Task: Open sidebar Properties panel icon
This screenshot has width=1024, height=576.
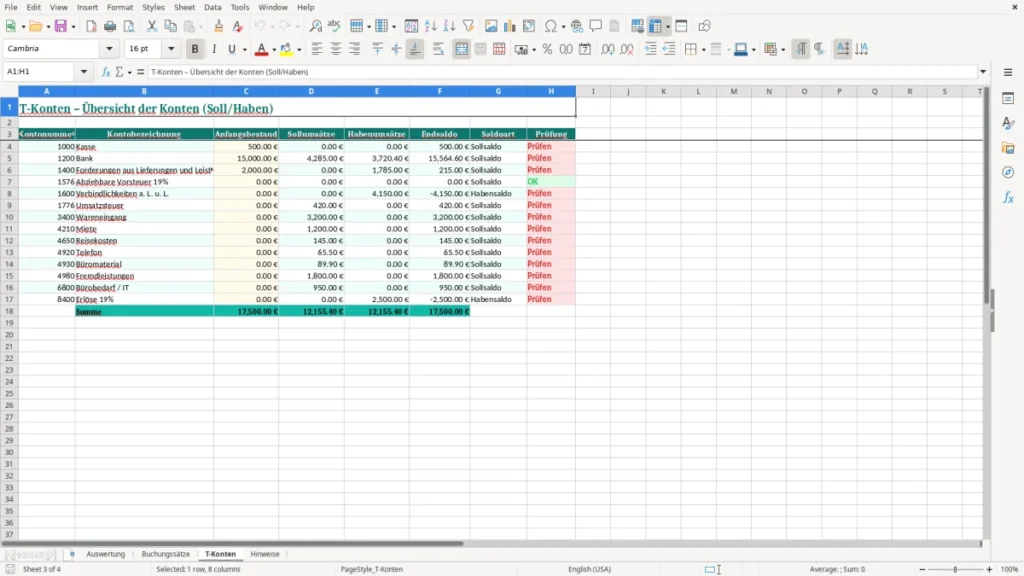Action: pos(1008,98)
